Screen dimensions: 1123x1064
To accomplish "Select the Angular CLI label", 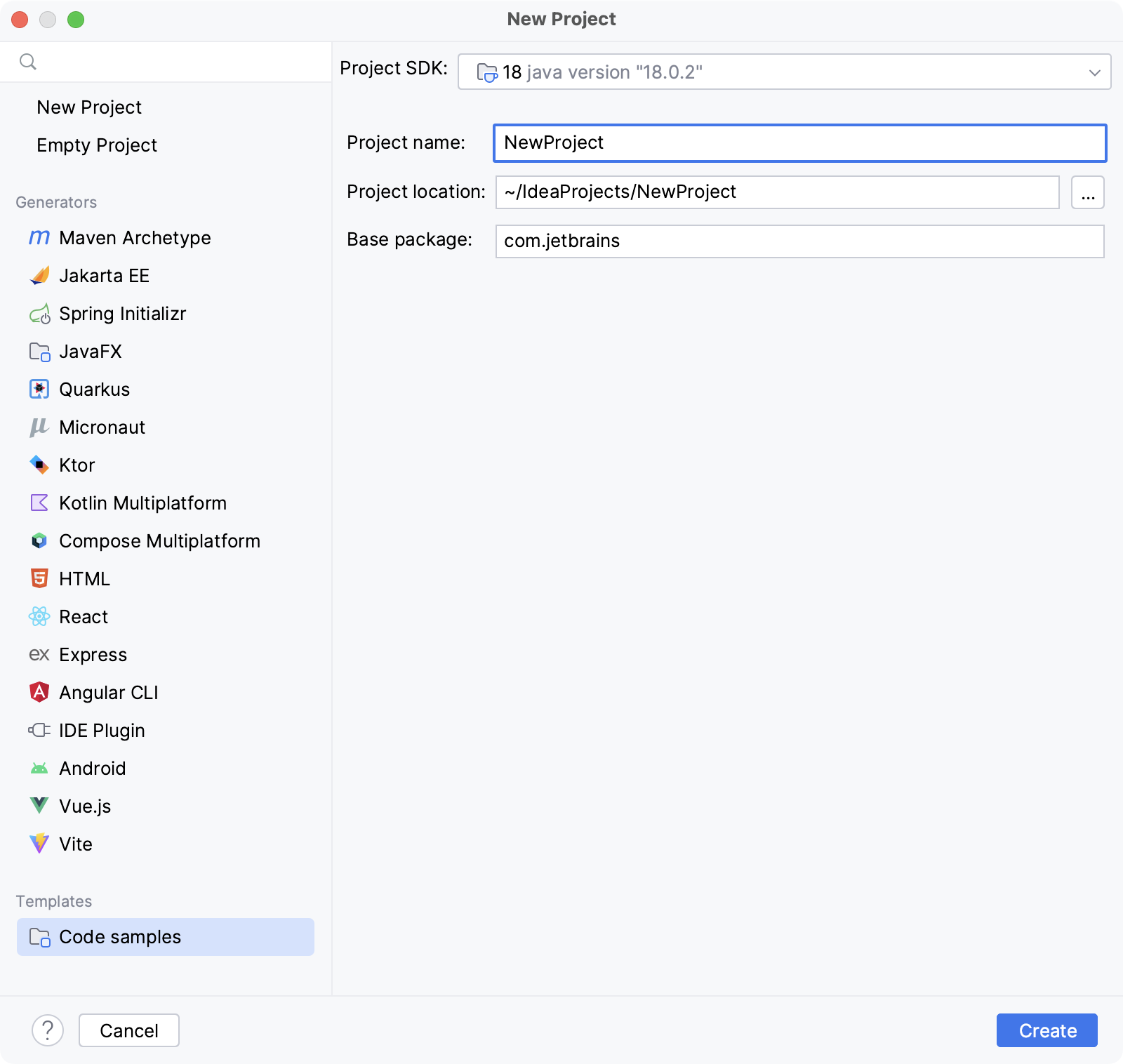I will tap(109, 693).
